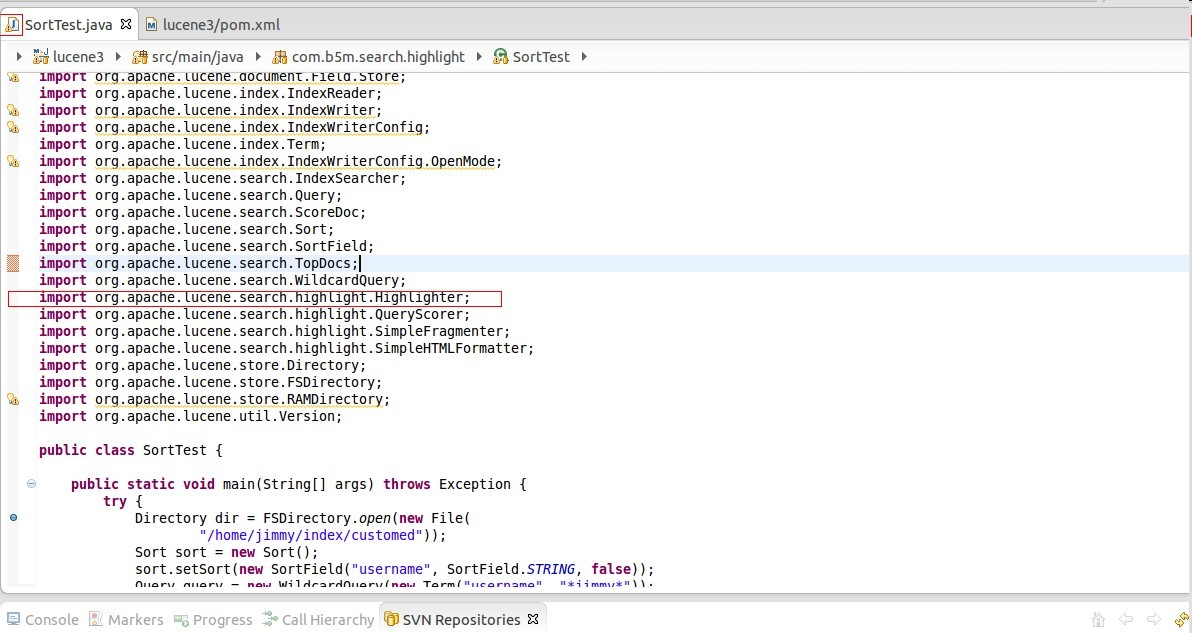
Task: Switch to the SortTest.java editor tab
Action: coord(68,24)
